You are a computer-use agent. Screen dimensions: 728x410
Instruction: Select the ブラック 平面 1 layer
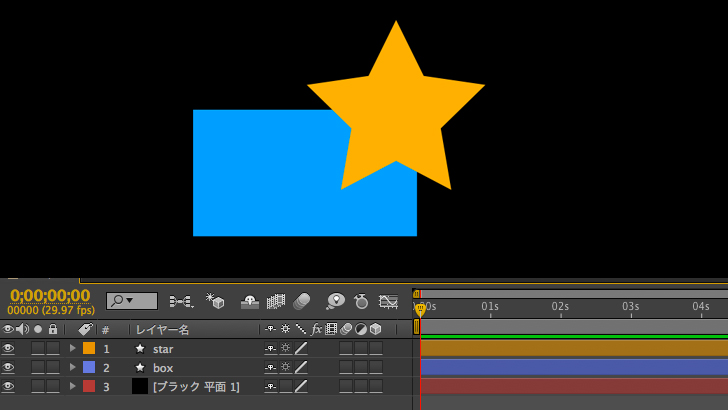tap(196, 386)
